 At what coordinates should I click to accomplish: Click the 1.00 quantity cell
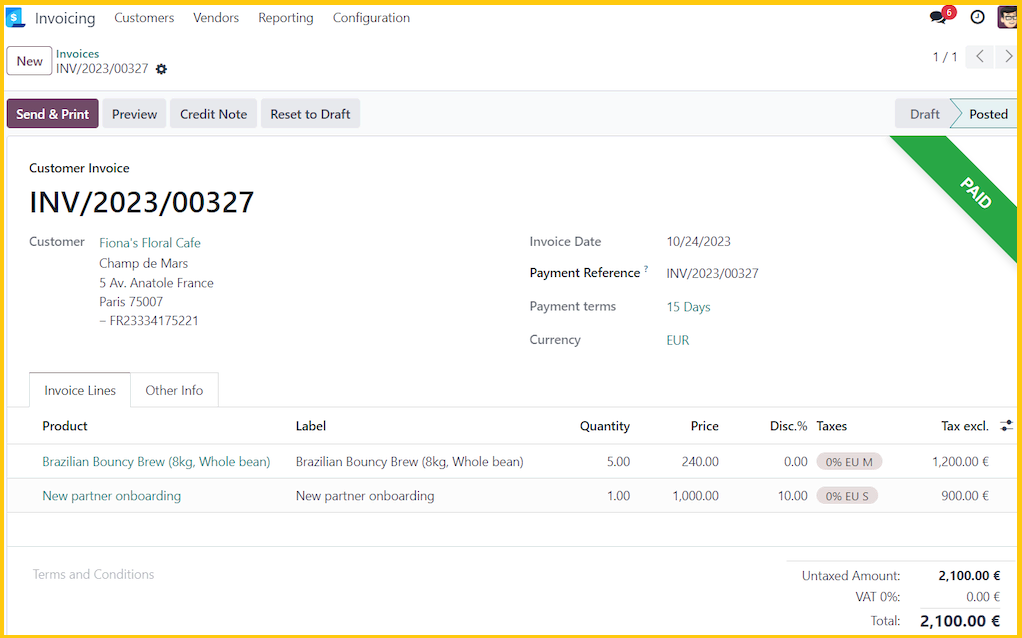[619, 496]
